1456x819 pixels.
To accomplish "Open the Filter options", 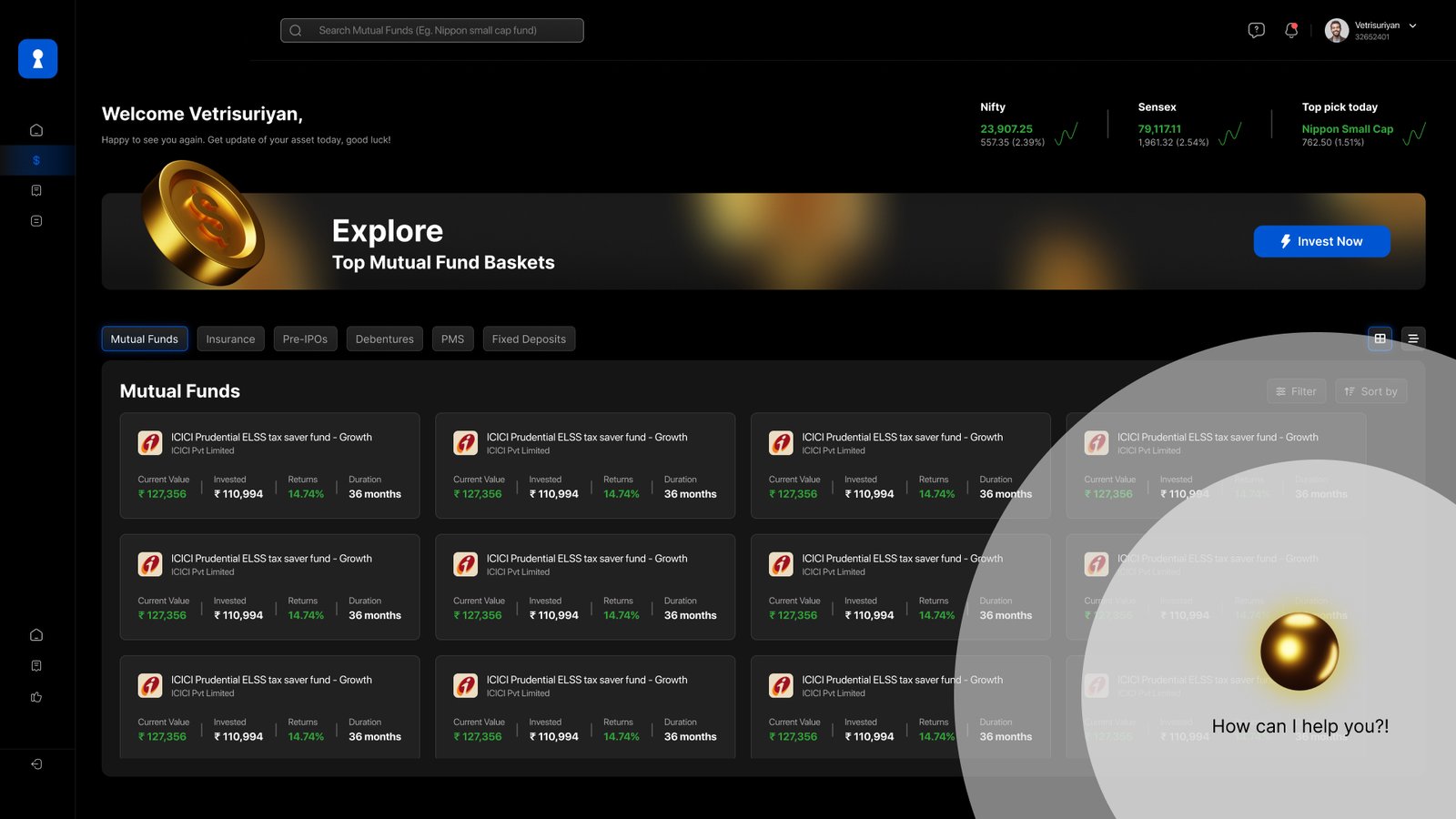I will [1296, 391].
